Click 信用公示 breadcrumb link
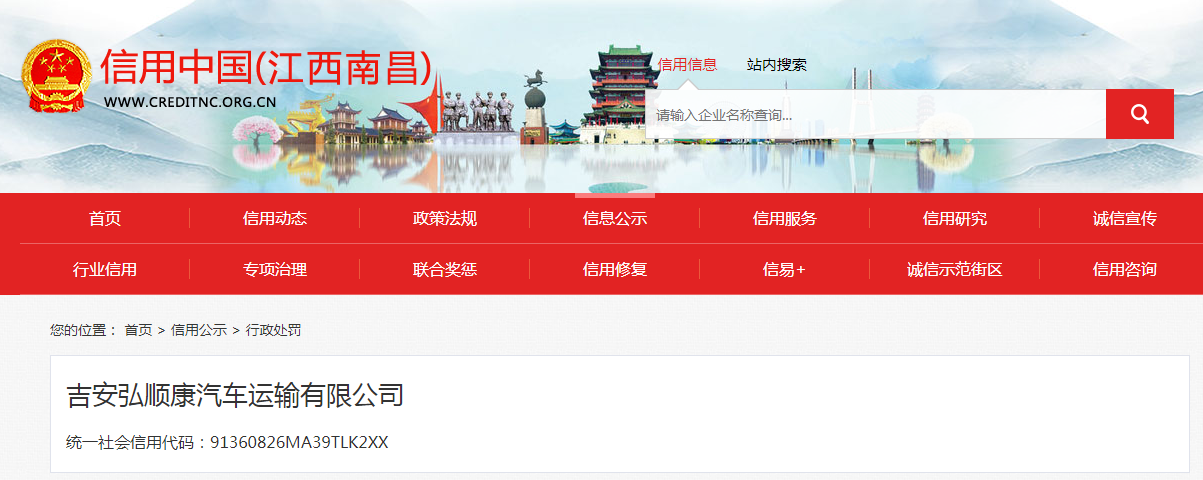 (198, 330)
